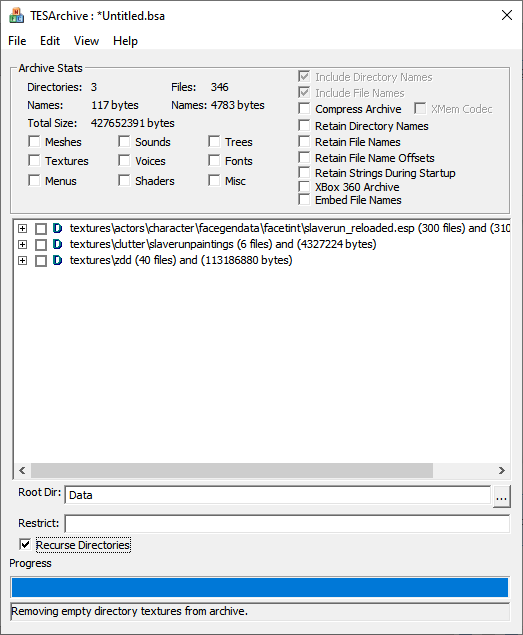Image resolution: width=523 pixels, height=635 pixels.
Task: Click the Root Dir input field
Action: [278, 495]
